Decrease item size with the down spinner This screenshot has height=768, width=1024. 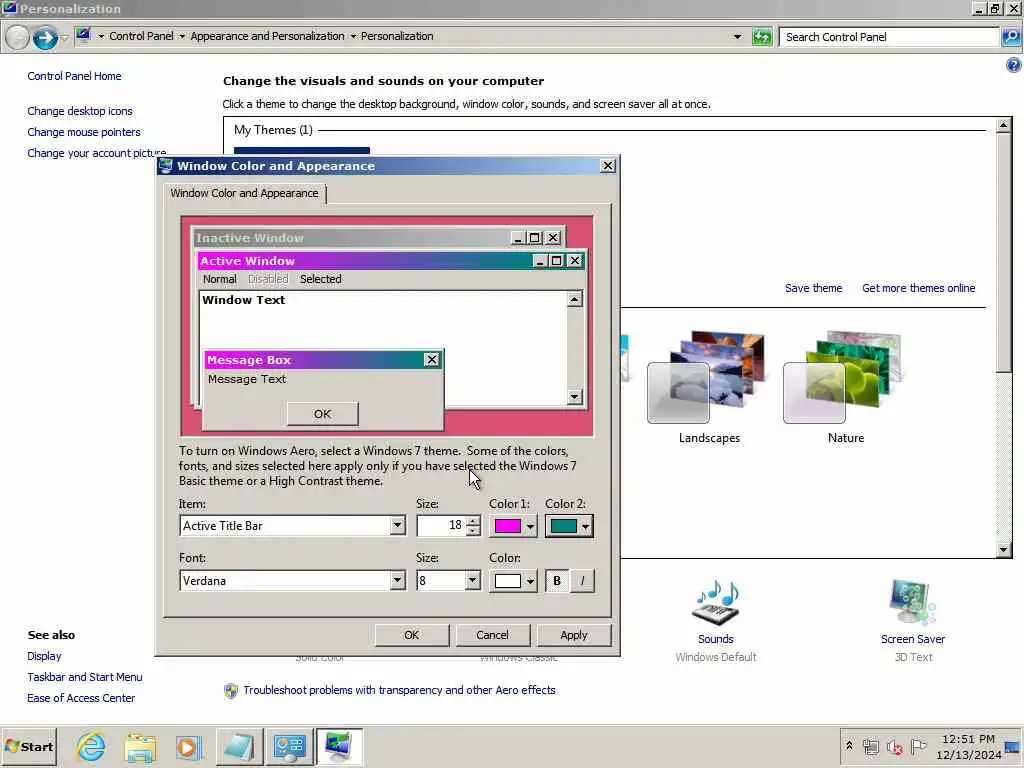click(473, 531)
